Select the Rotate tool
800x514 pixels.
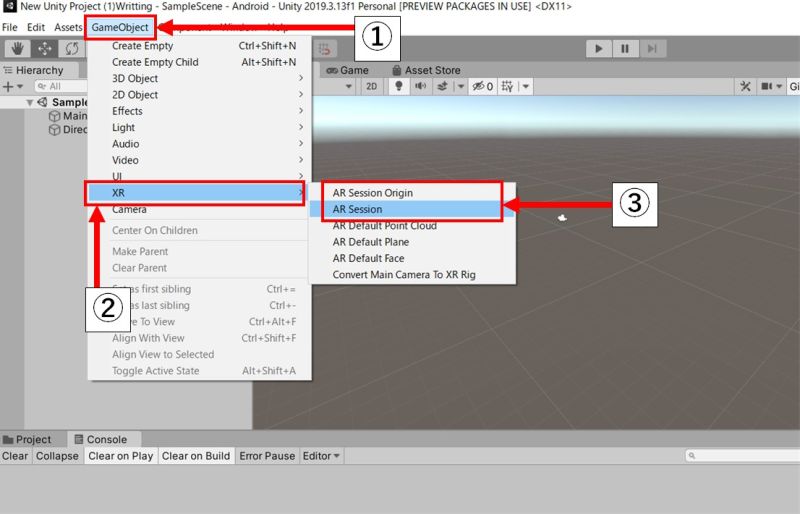pyautogui.click(x=71, y=48)
